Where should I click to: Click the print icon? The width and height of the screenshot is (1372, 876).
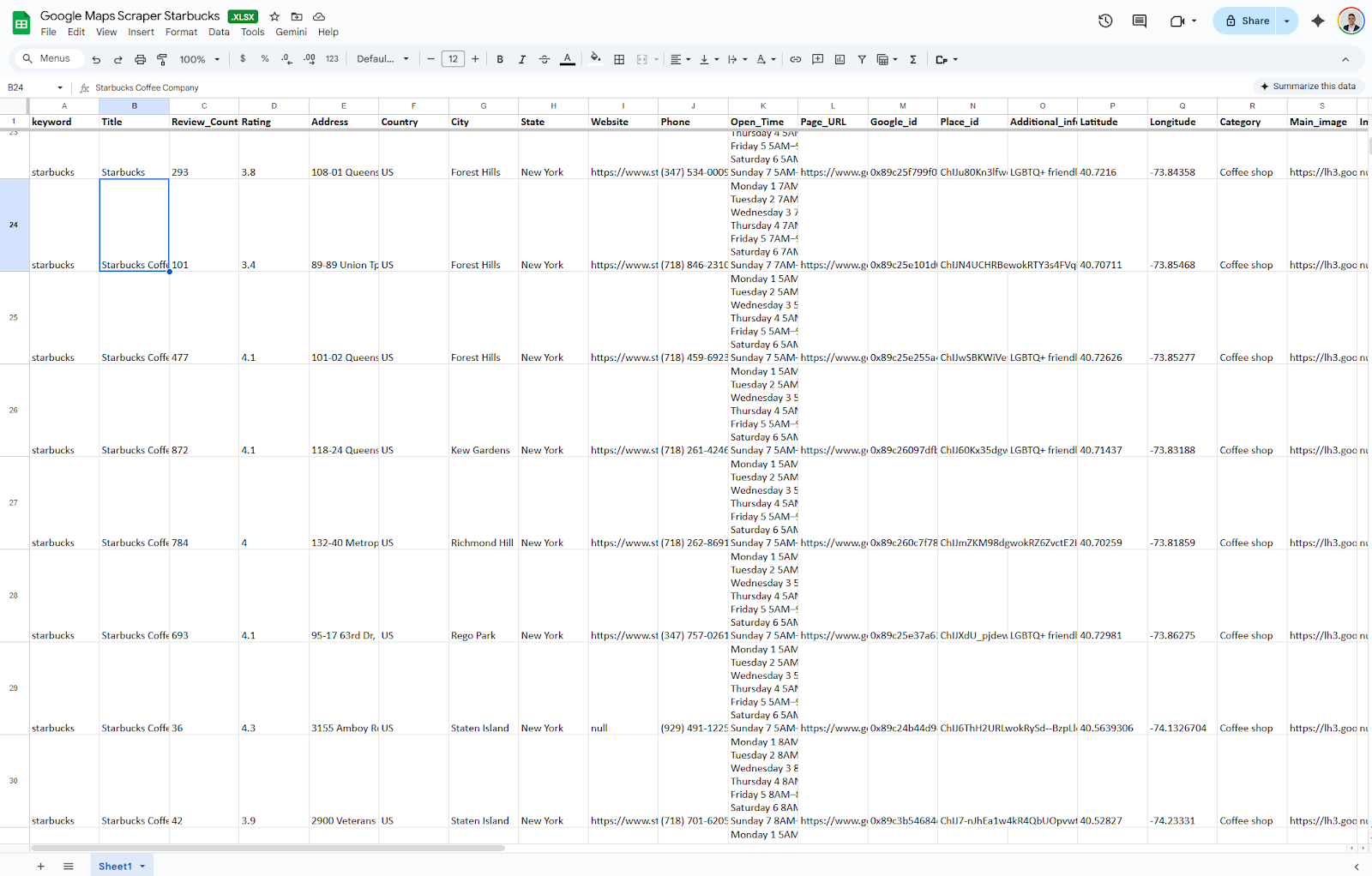(140, 59)
